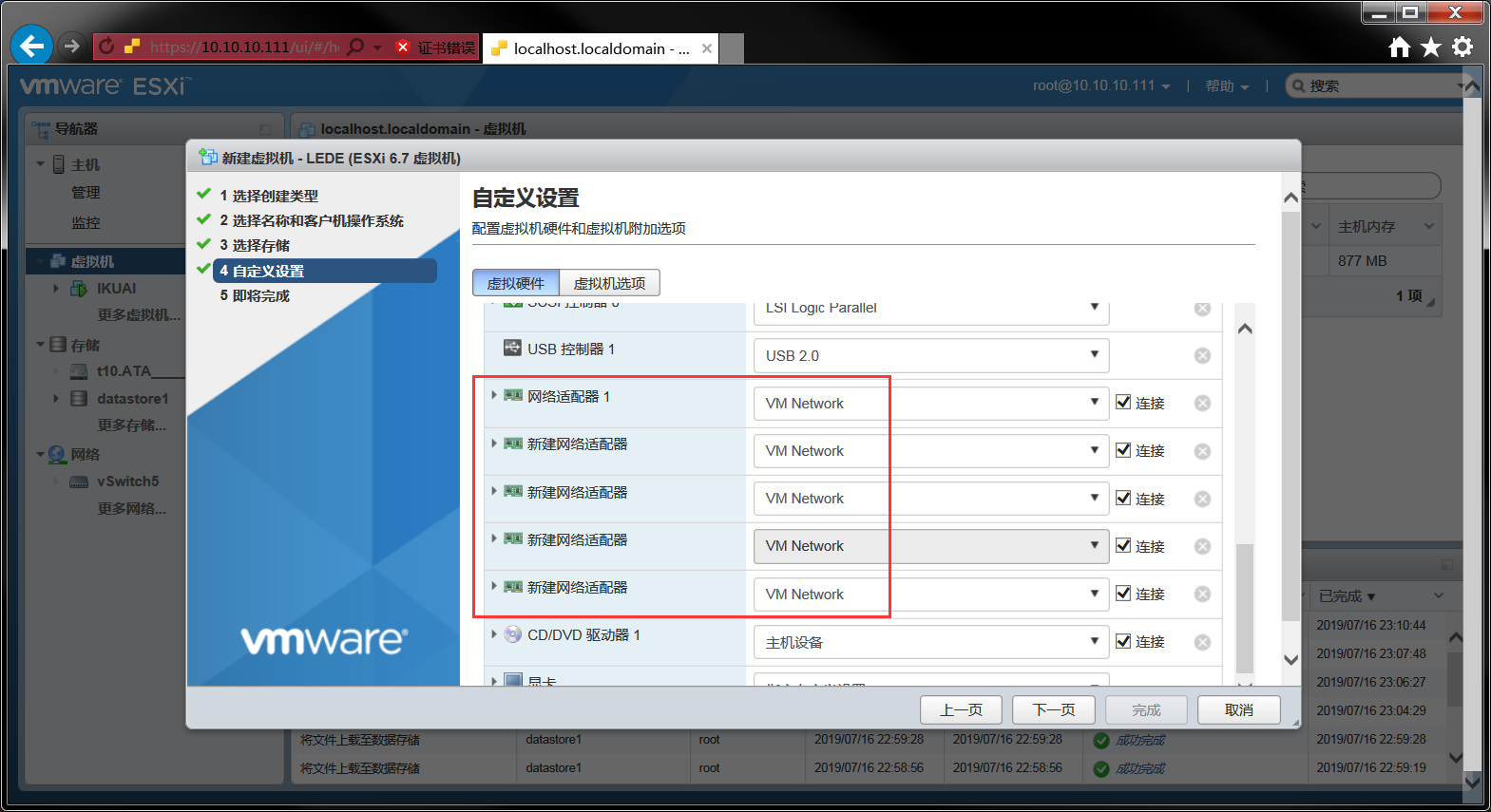Click the hardware list vertical scrollbar thumb

(1244, 608)
